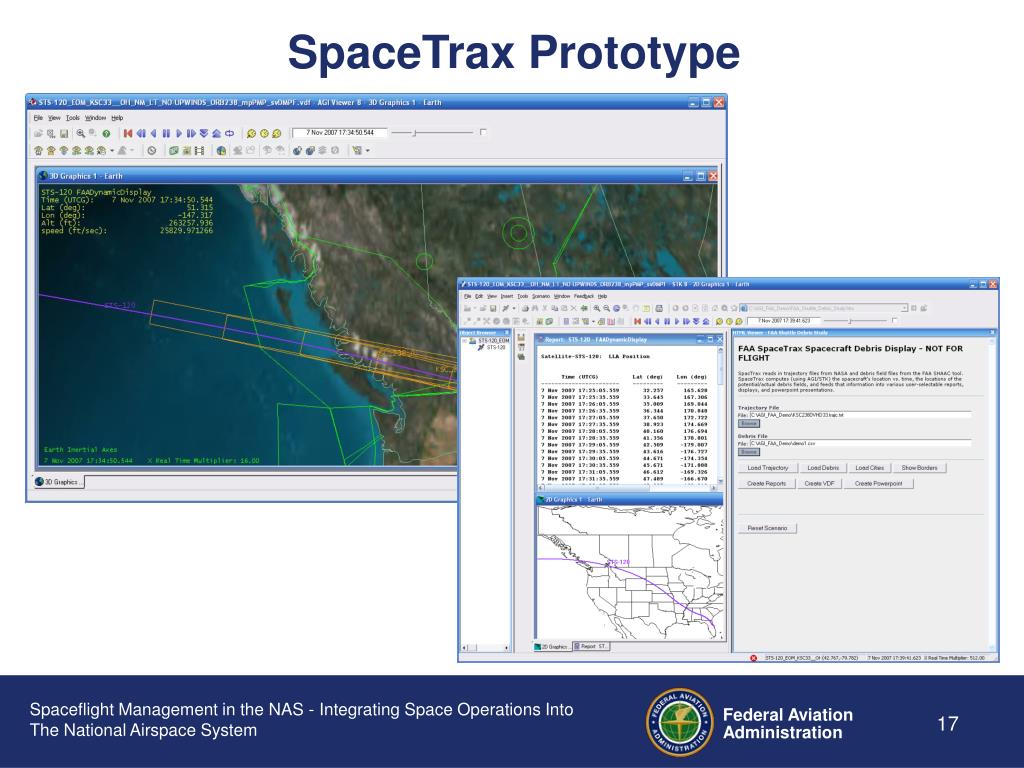Viewport: 1024px width, 768px height.
Task: Click filmstrip icon in AGI Viewer second toolbar
Action: (x=199, y=151)
